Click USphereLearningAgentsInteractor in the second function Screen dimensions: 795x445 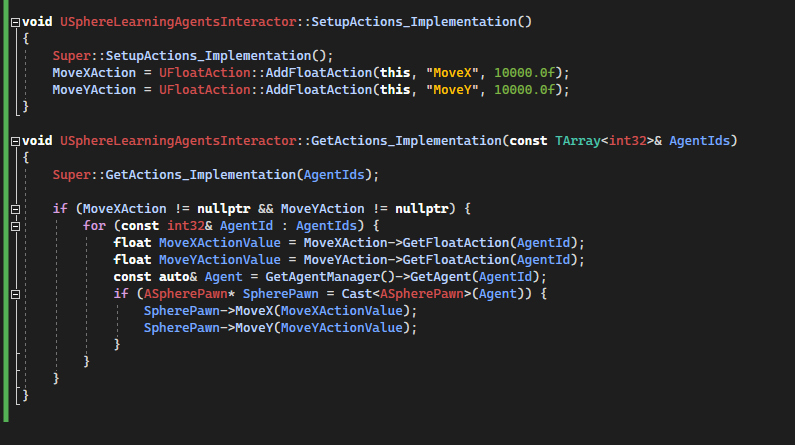[x=178, y=141]
